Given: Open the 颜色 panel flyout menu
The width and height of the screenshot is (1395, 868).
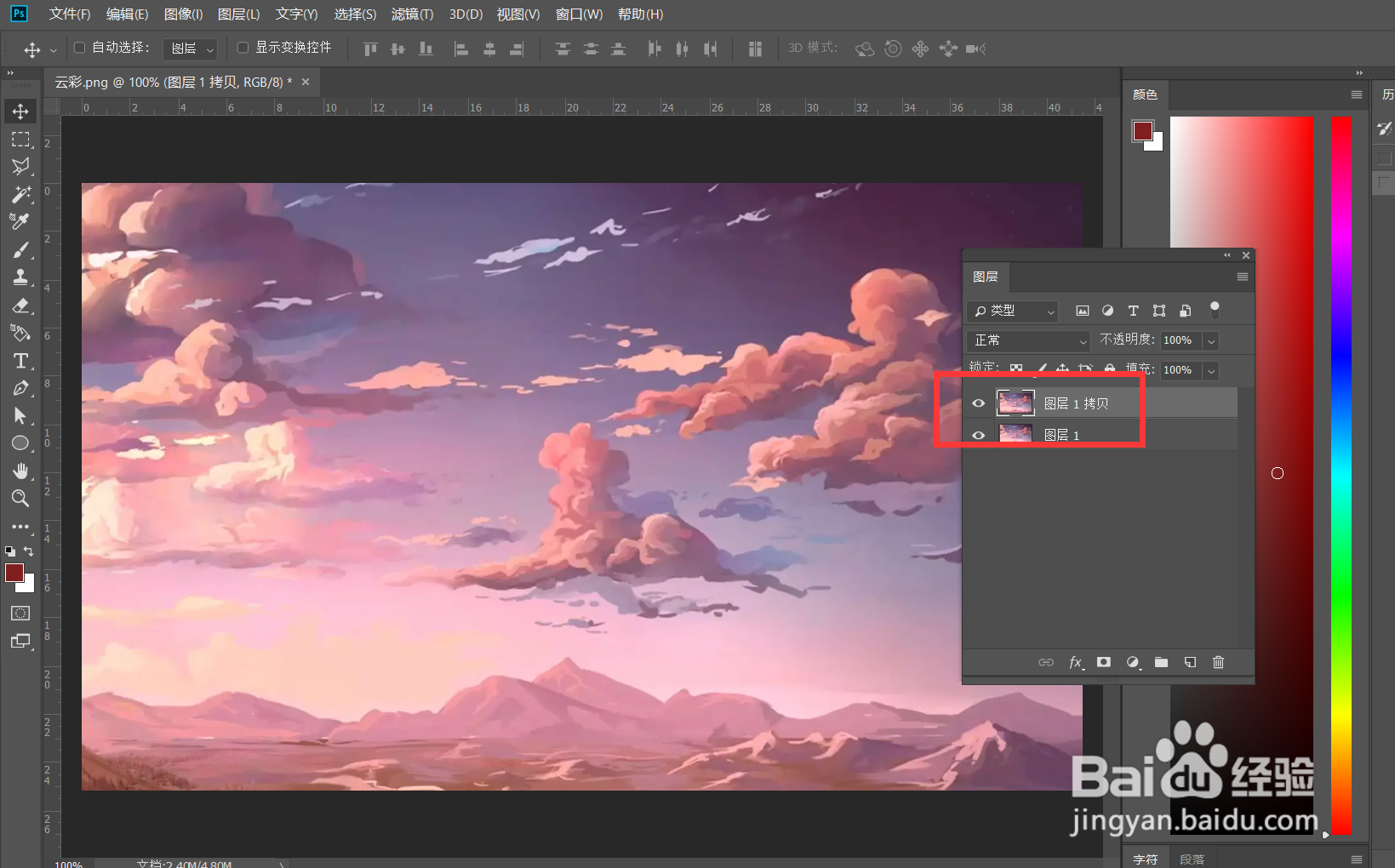Looking at the screenshot, I should tap(1357, 94).
